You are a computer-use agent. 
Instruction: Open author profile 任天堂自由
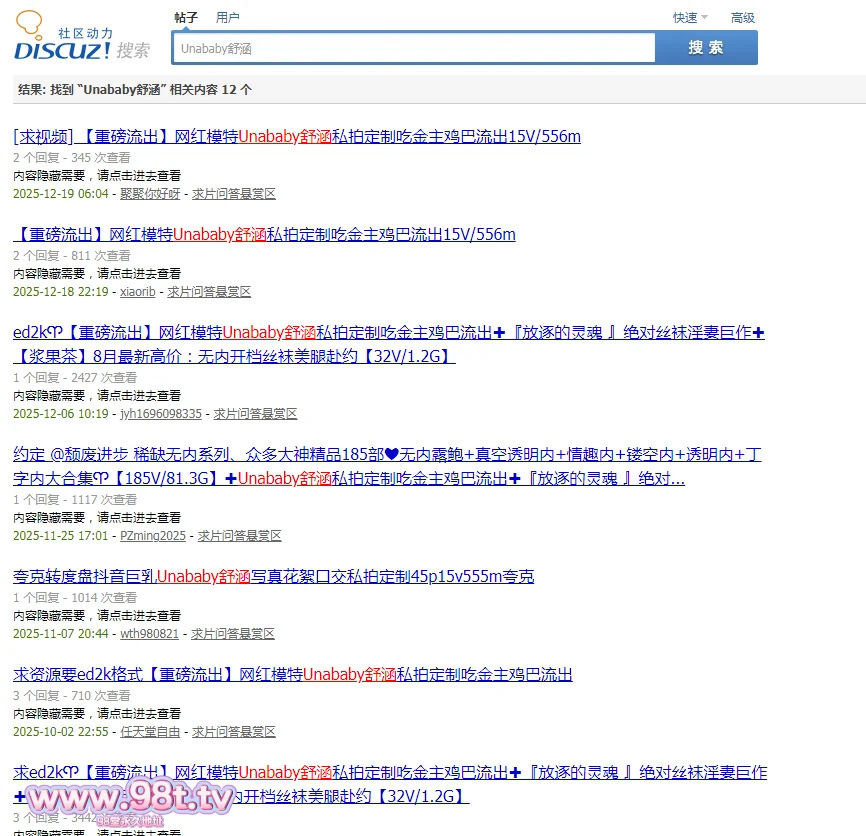pos(150,732)
